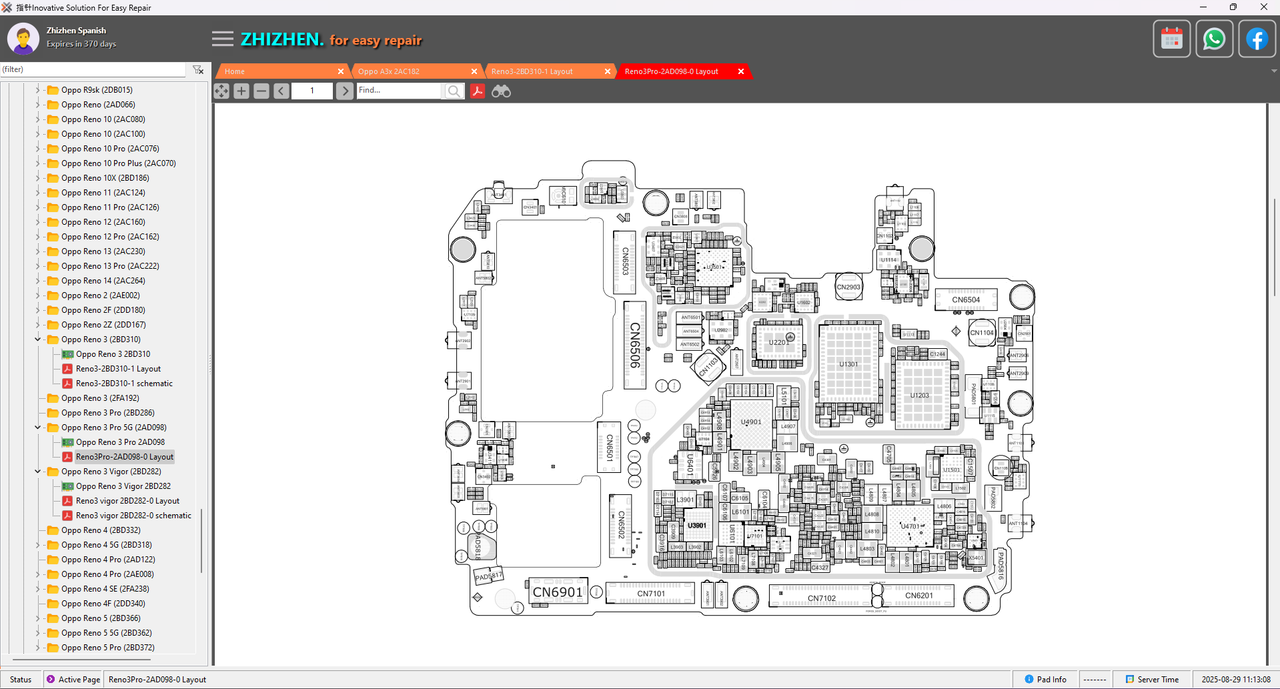Click the CN6506 connector on the board layout

coord(633,345)
